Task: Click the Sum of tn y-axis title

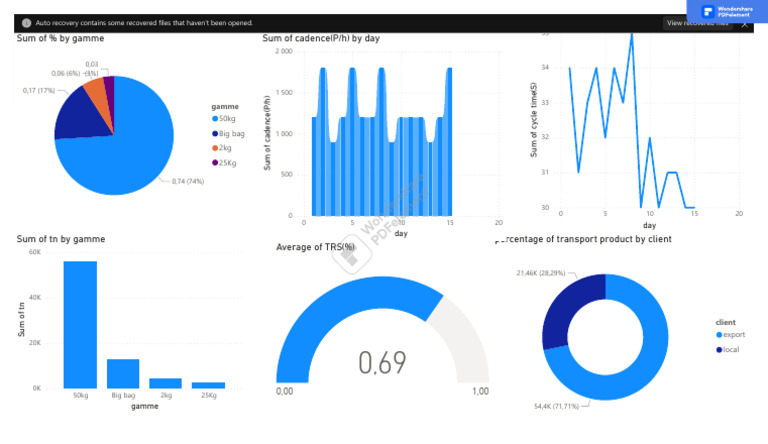Action: (21, 320)
